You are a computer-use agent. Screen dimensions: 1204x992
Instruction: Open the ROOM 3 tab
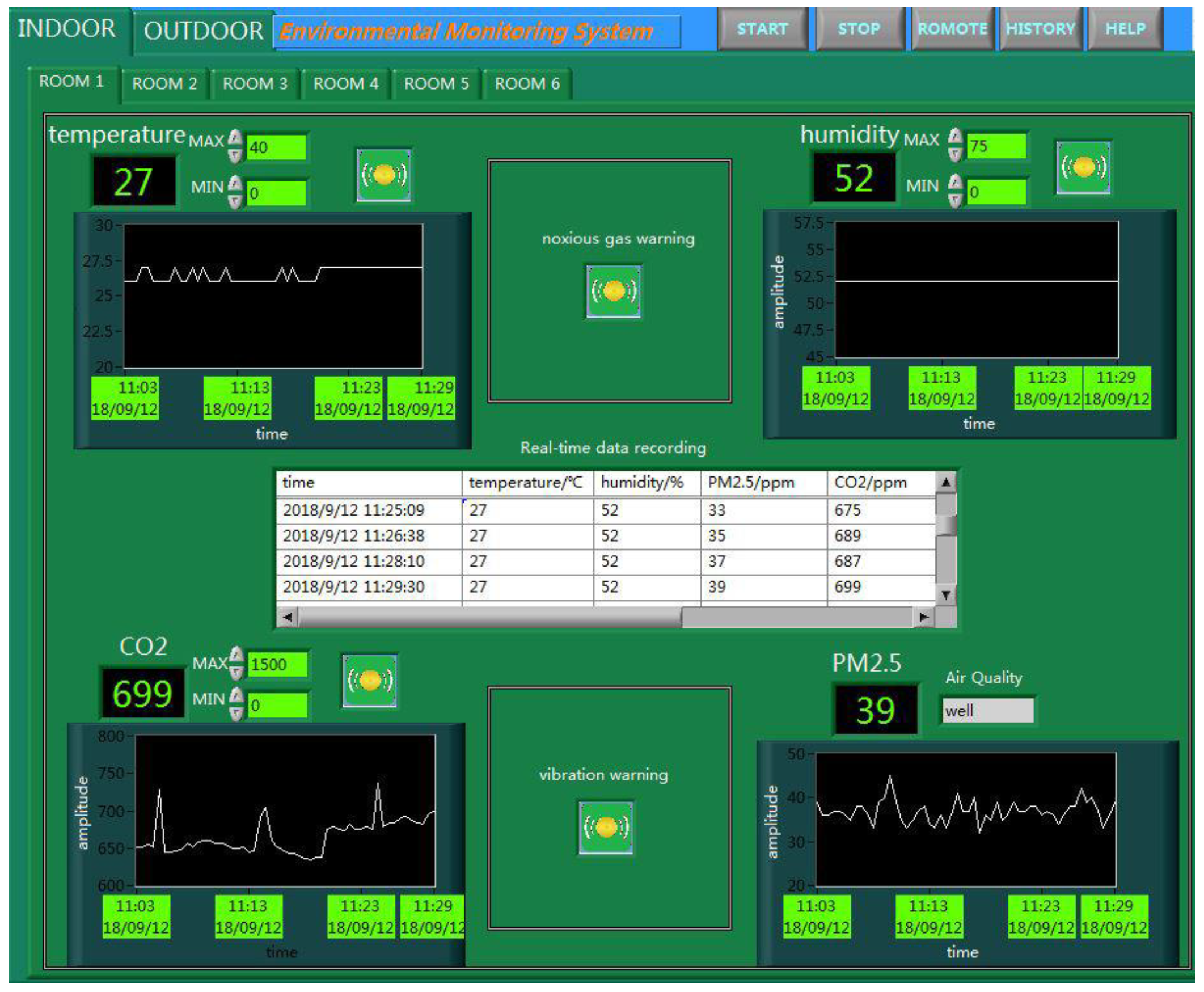click(x=255, y=84)
